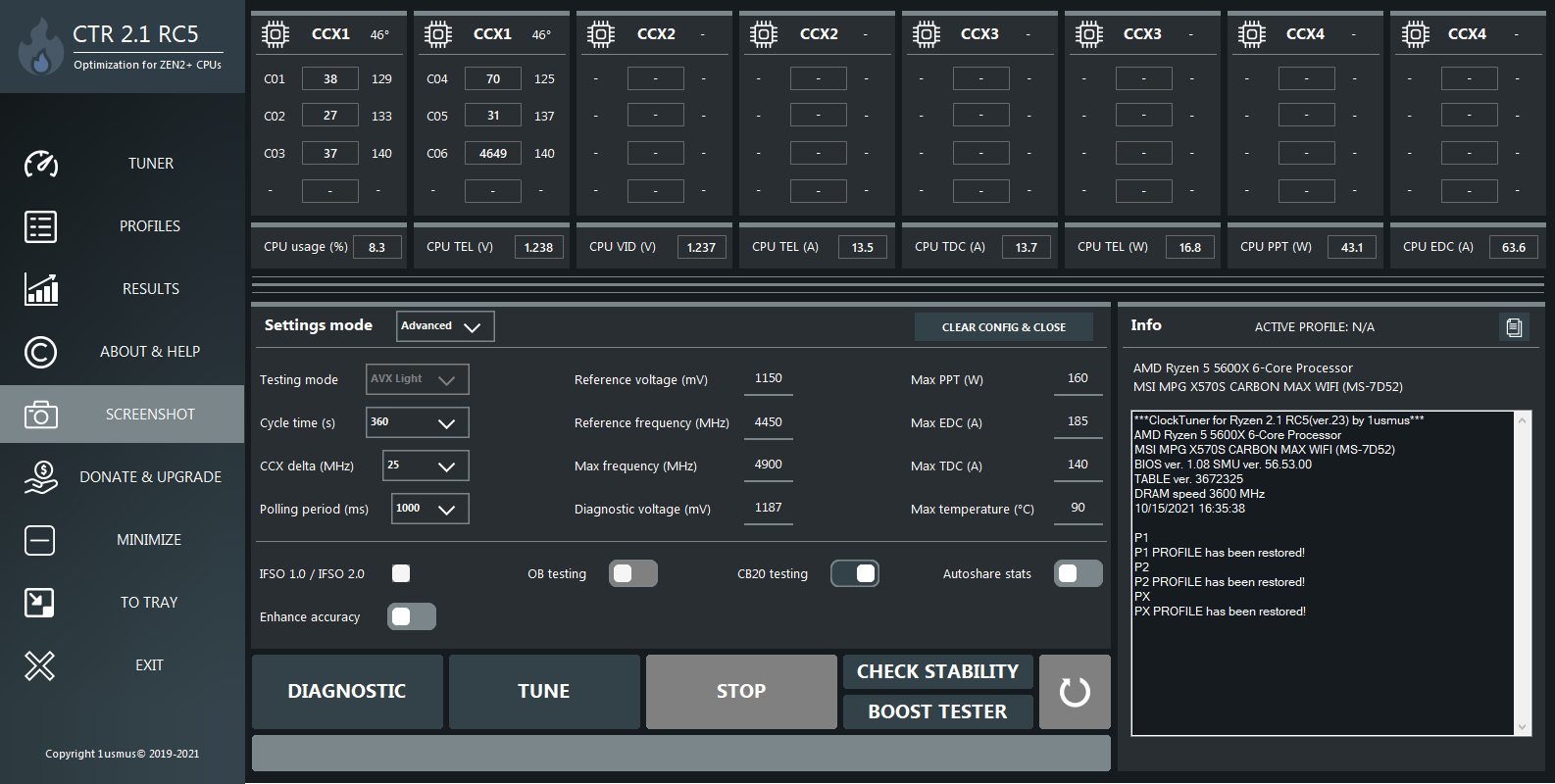
Task: Click the second CCX1 chip icon
Action: click(x=438, y=34)
